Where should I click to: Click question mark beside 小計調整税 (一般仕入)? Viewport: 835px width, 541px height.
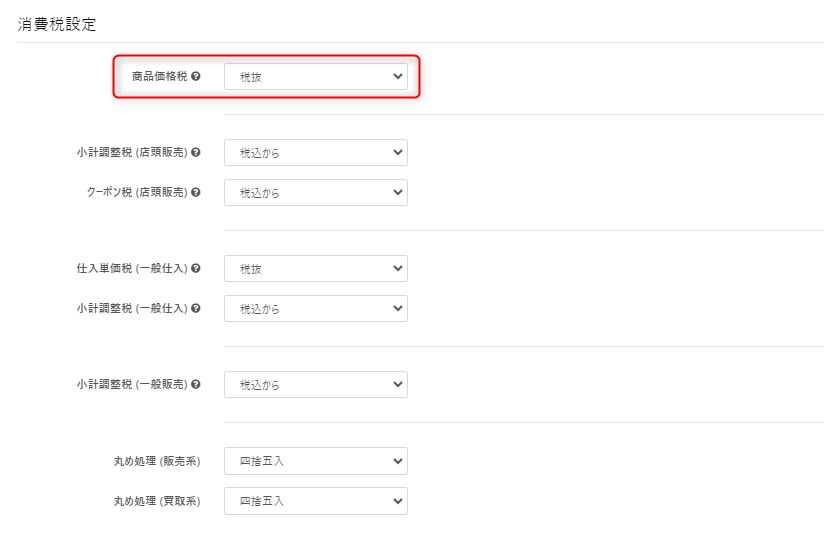click(196, 308)
